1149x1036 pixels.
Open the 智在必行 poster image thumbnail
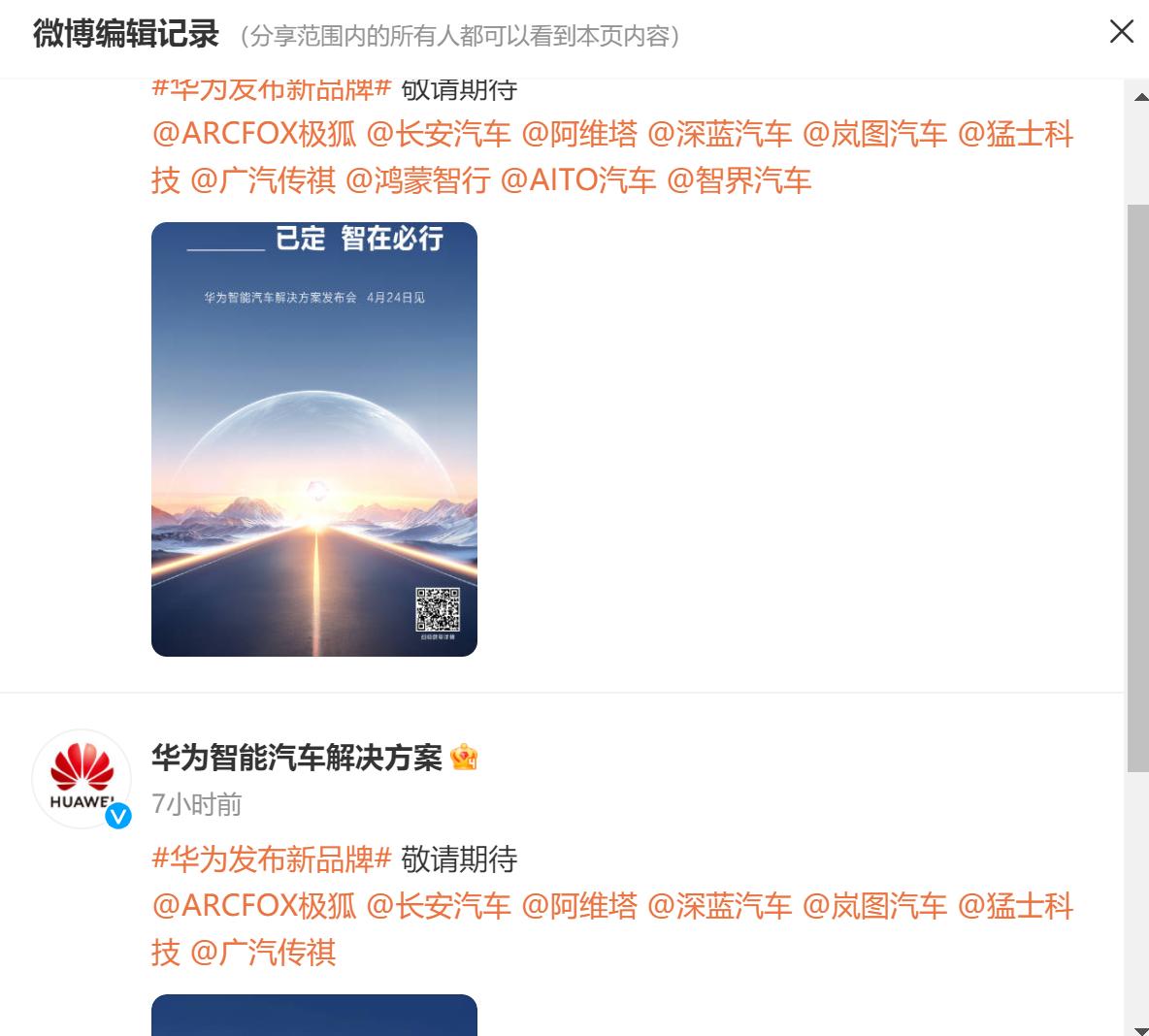click(x=314, y=438)
